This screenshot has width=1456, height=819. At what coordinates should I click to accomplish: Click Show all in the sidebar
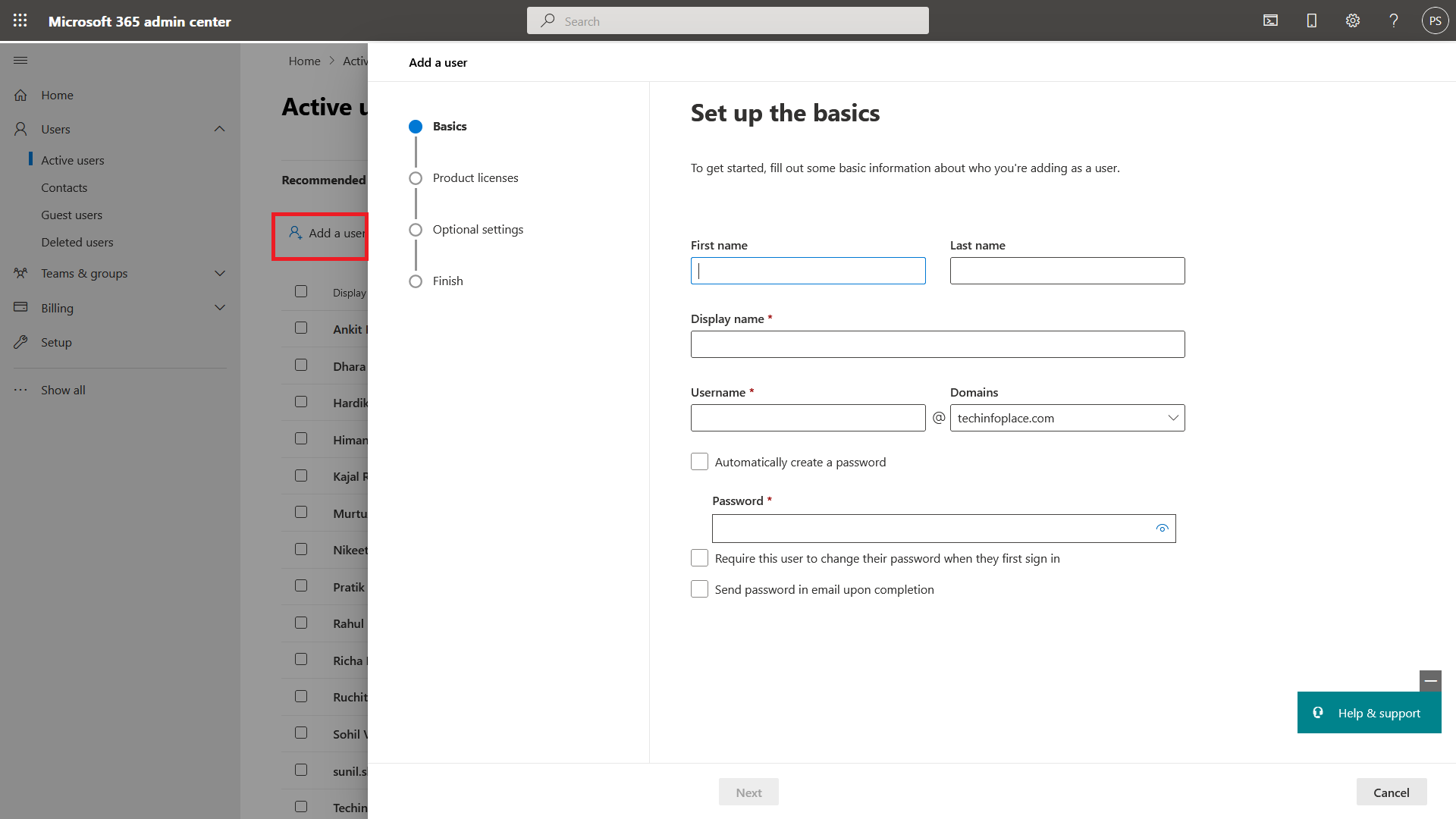point(63,390)
